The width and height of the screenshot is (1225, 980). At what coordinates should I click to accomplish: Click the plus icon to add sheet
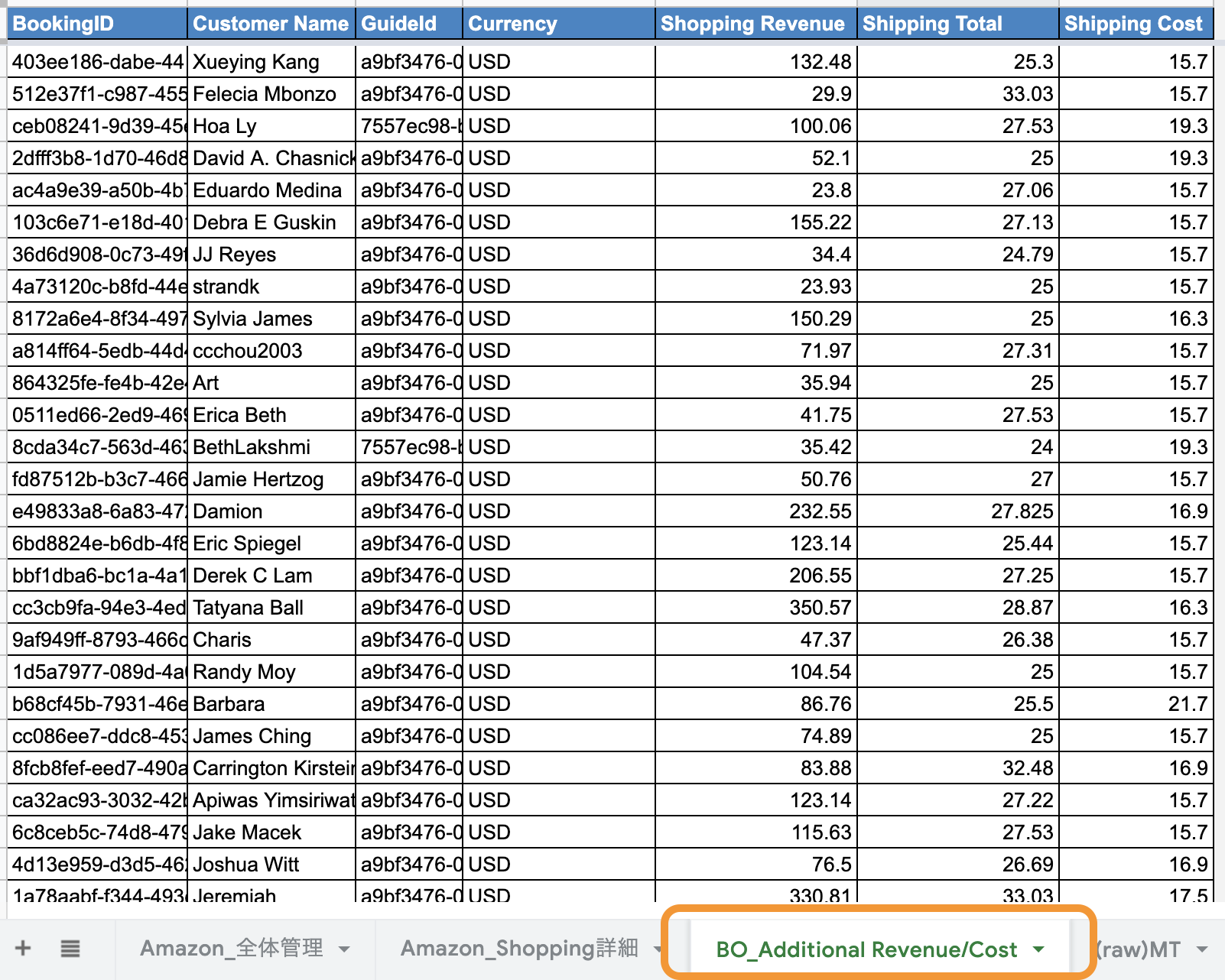pyautogui.click(x=23, y=949)
